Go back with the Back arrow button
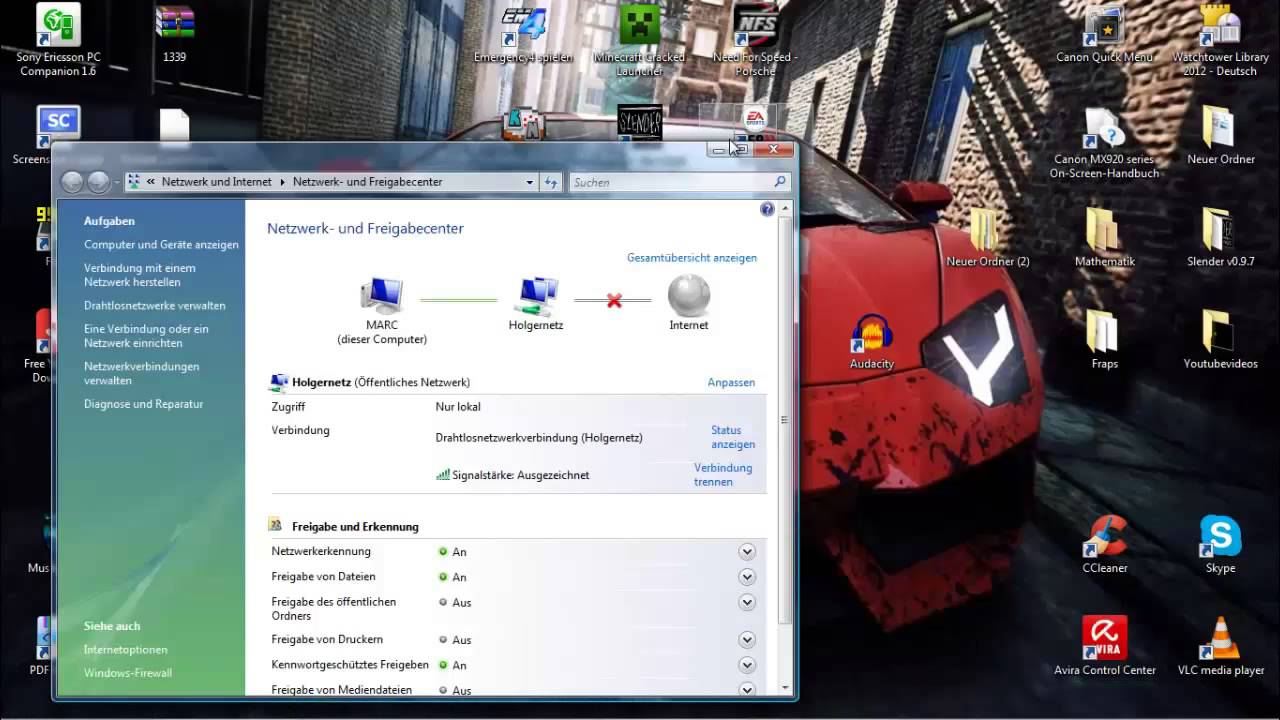This screenshot has height=720, width=1280. pos(72,182)
